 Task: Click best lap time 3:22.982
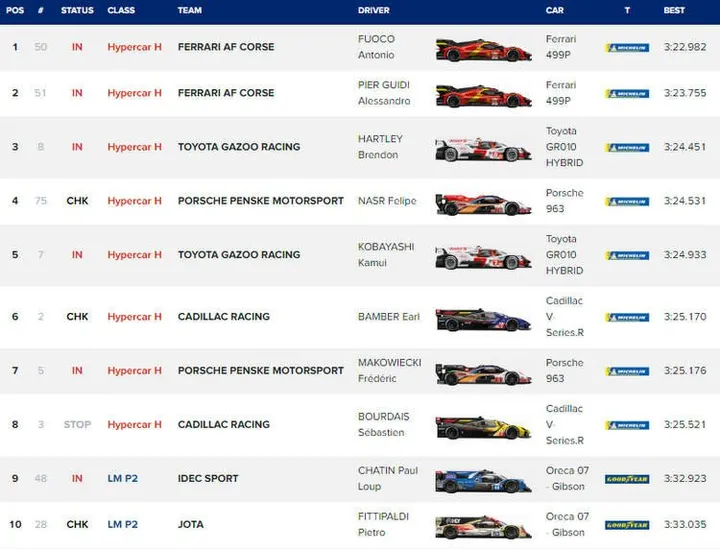[x=685, y=47]
